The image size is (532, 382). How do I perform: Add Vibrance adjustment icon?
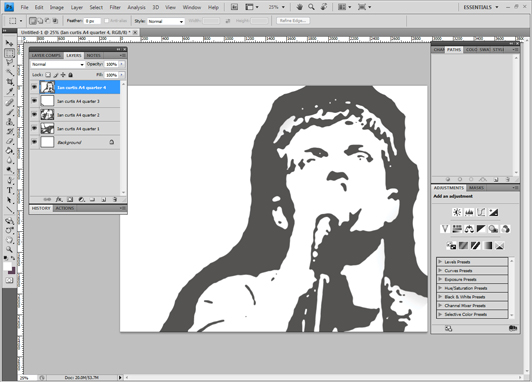tap(445, 229)
